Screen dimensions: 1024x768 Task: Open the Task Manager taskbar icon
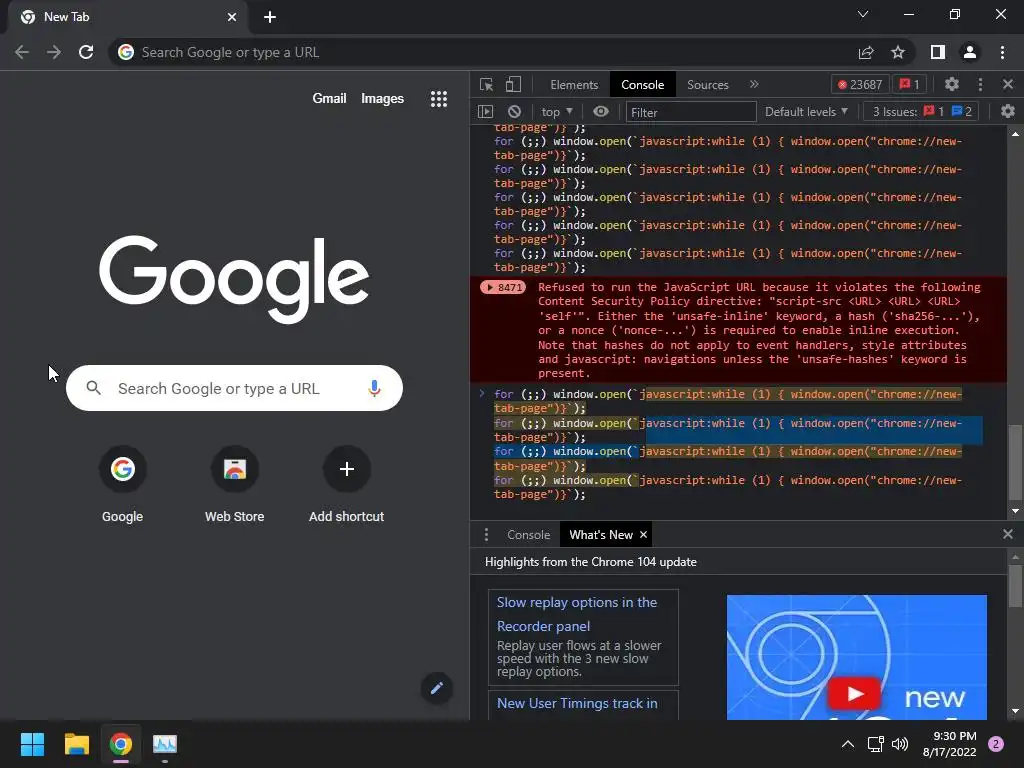(x=165, y=744)
